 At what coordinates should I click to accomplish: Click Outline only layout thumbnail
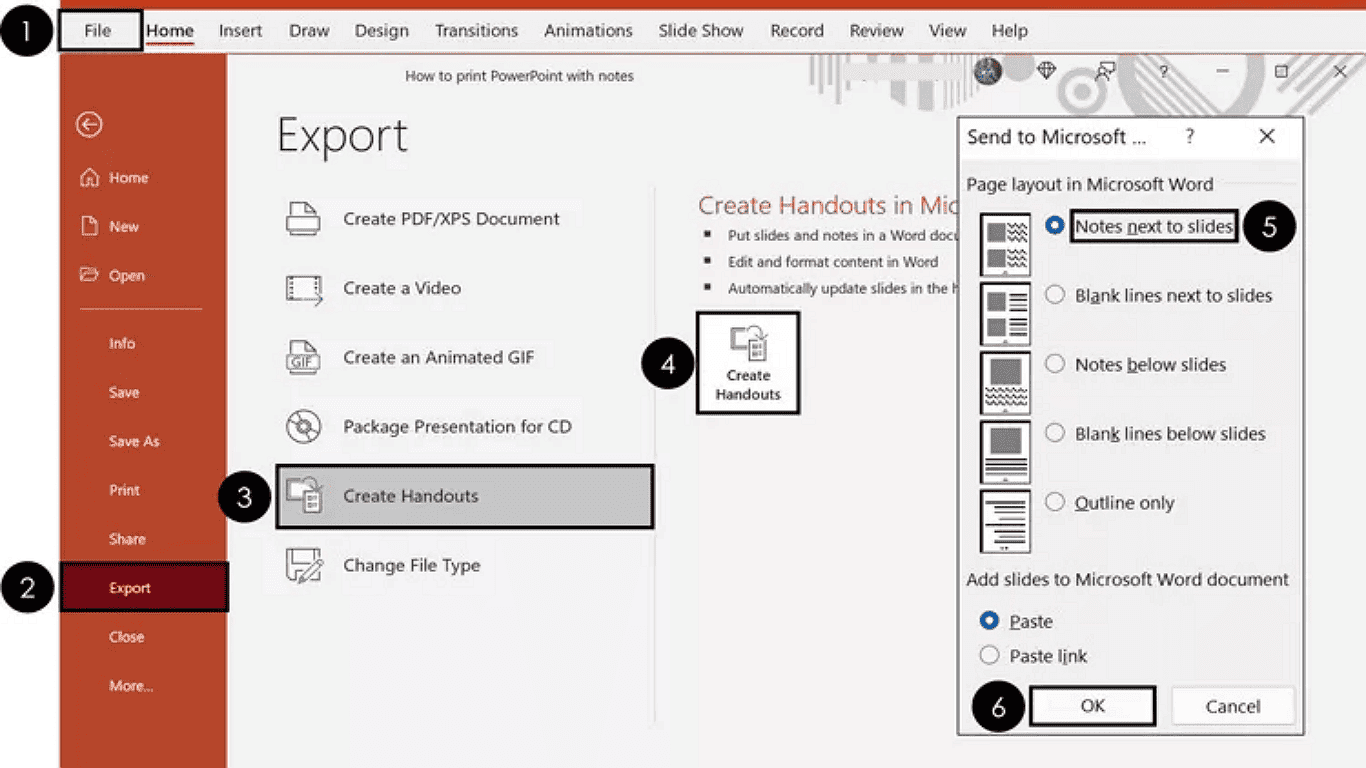tap(1006, 521)
